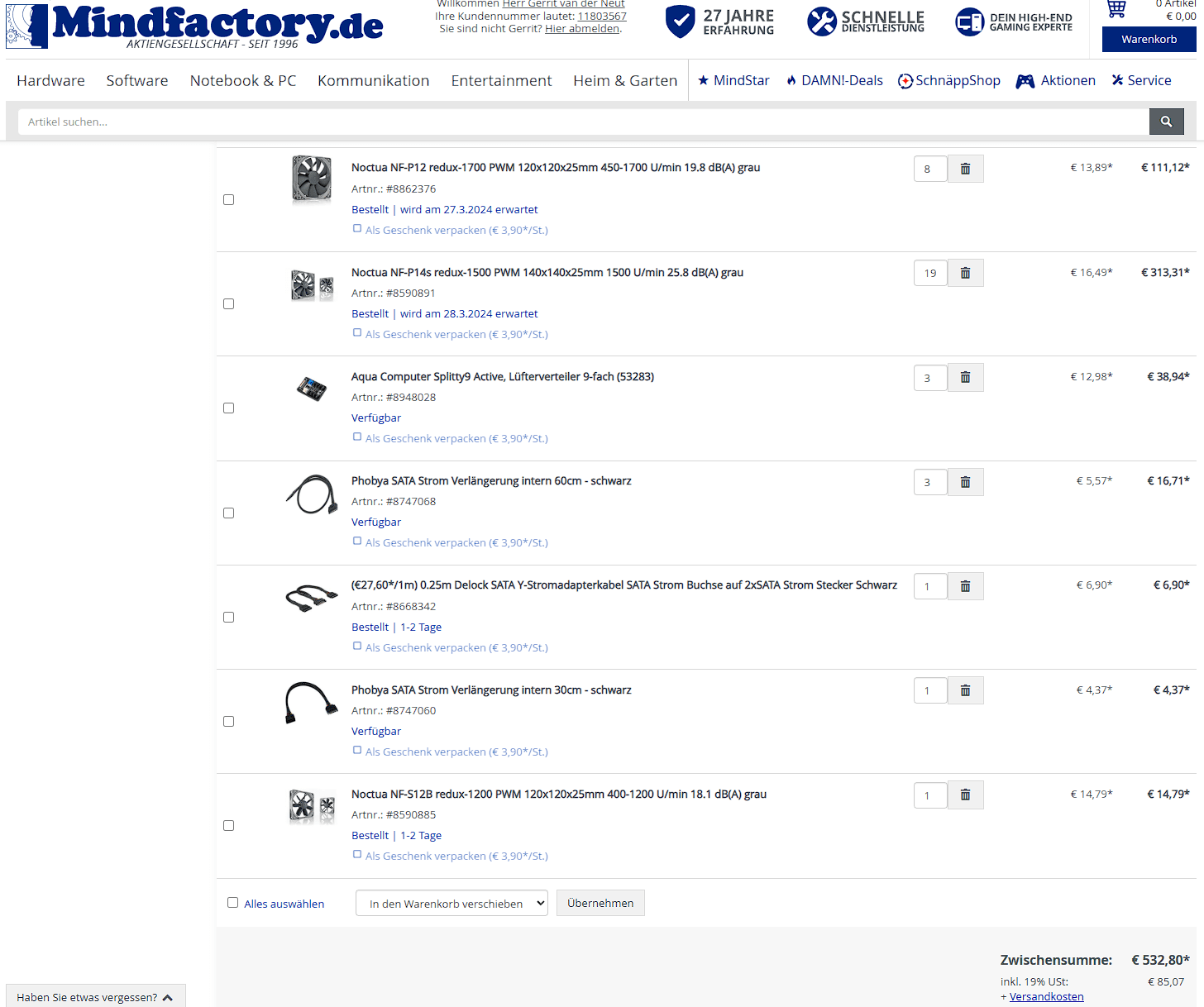Check the Alles auswählen checkbox
The width and height of the screenshot is (1204, 1007).
(233, 903)
